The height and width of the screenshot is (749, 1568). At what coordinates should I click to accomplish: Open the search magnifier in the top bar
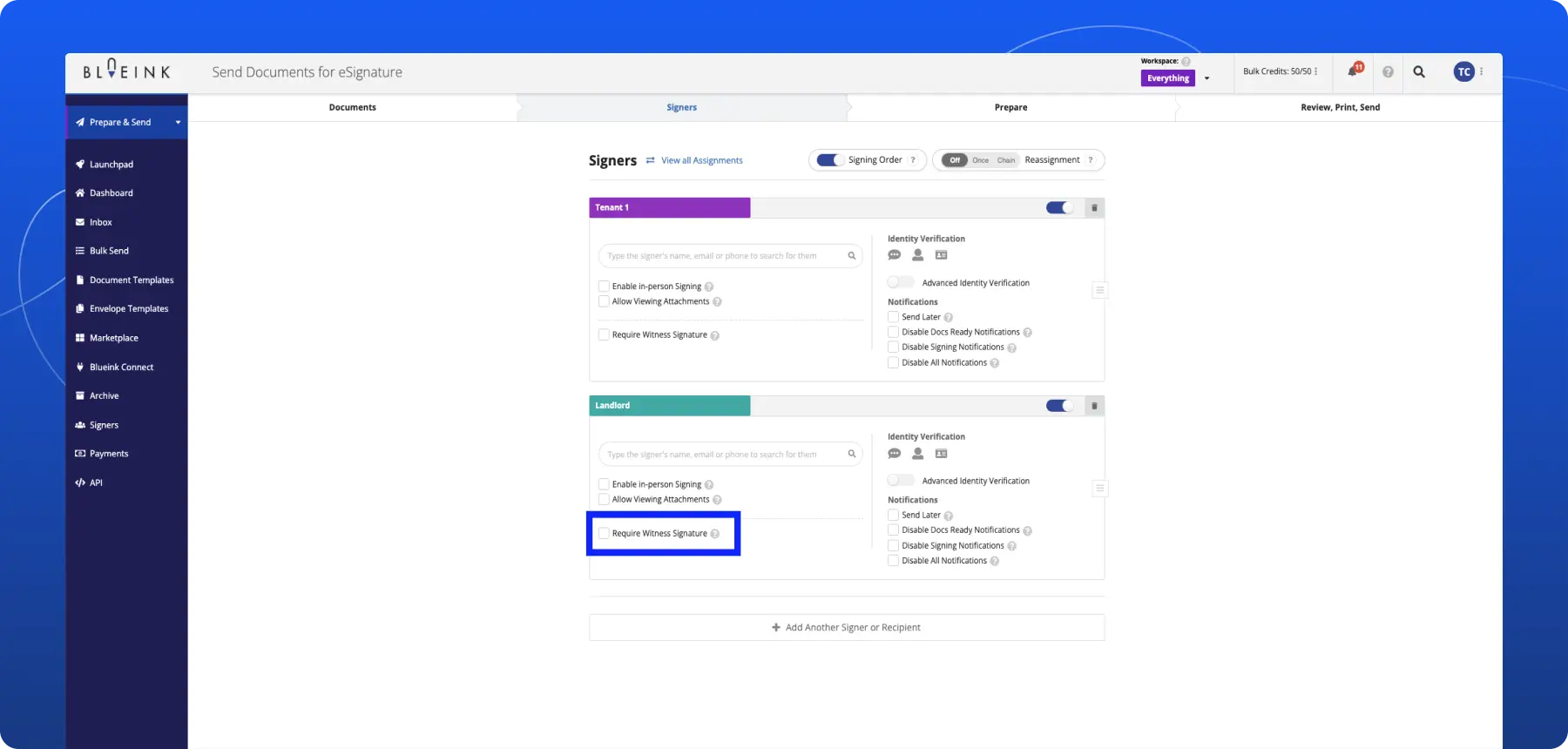coord(1419,71)
